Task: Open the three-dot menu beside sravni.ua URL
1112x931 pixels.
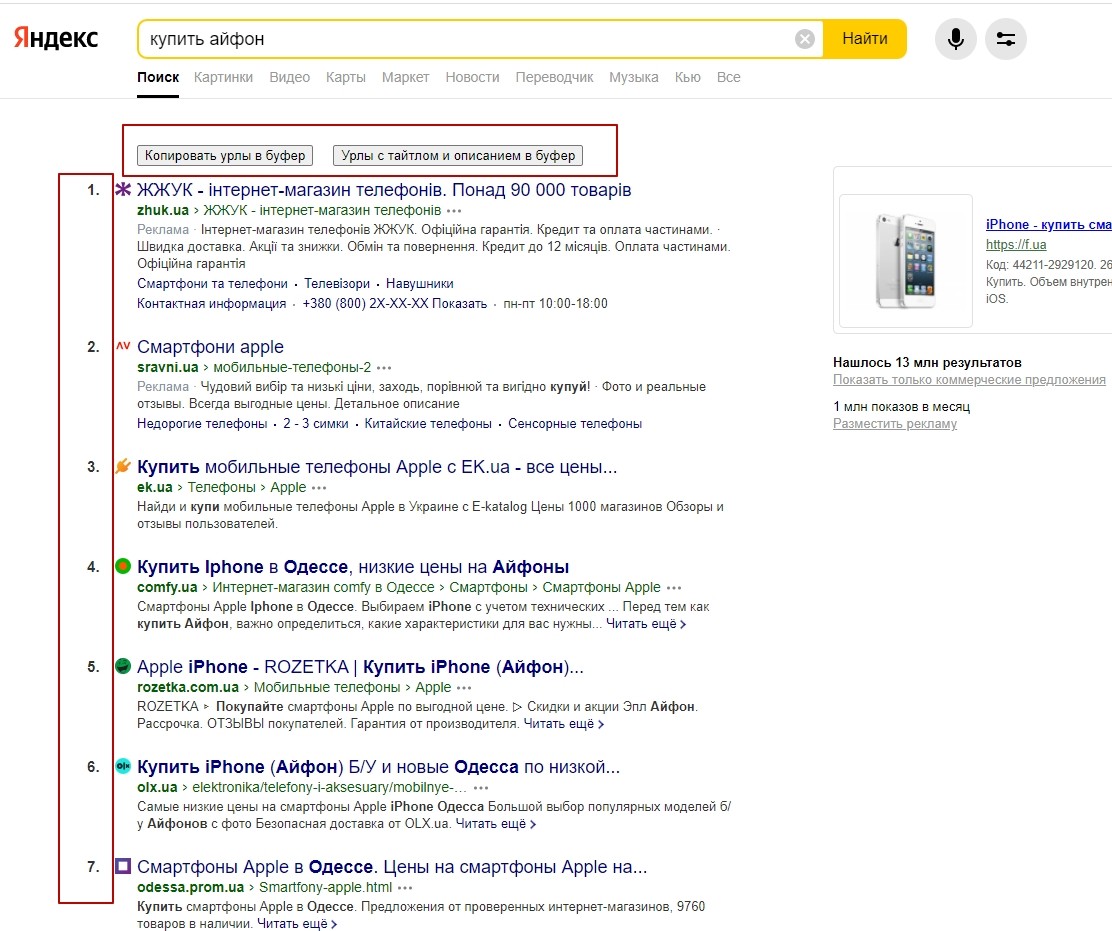Action: (384, 368)
